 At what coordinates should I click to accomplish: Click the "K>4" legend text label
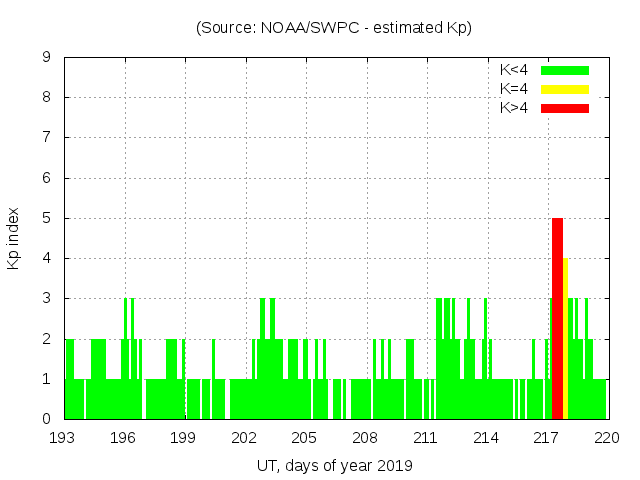(514, 108)
